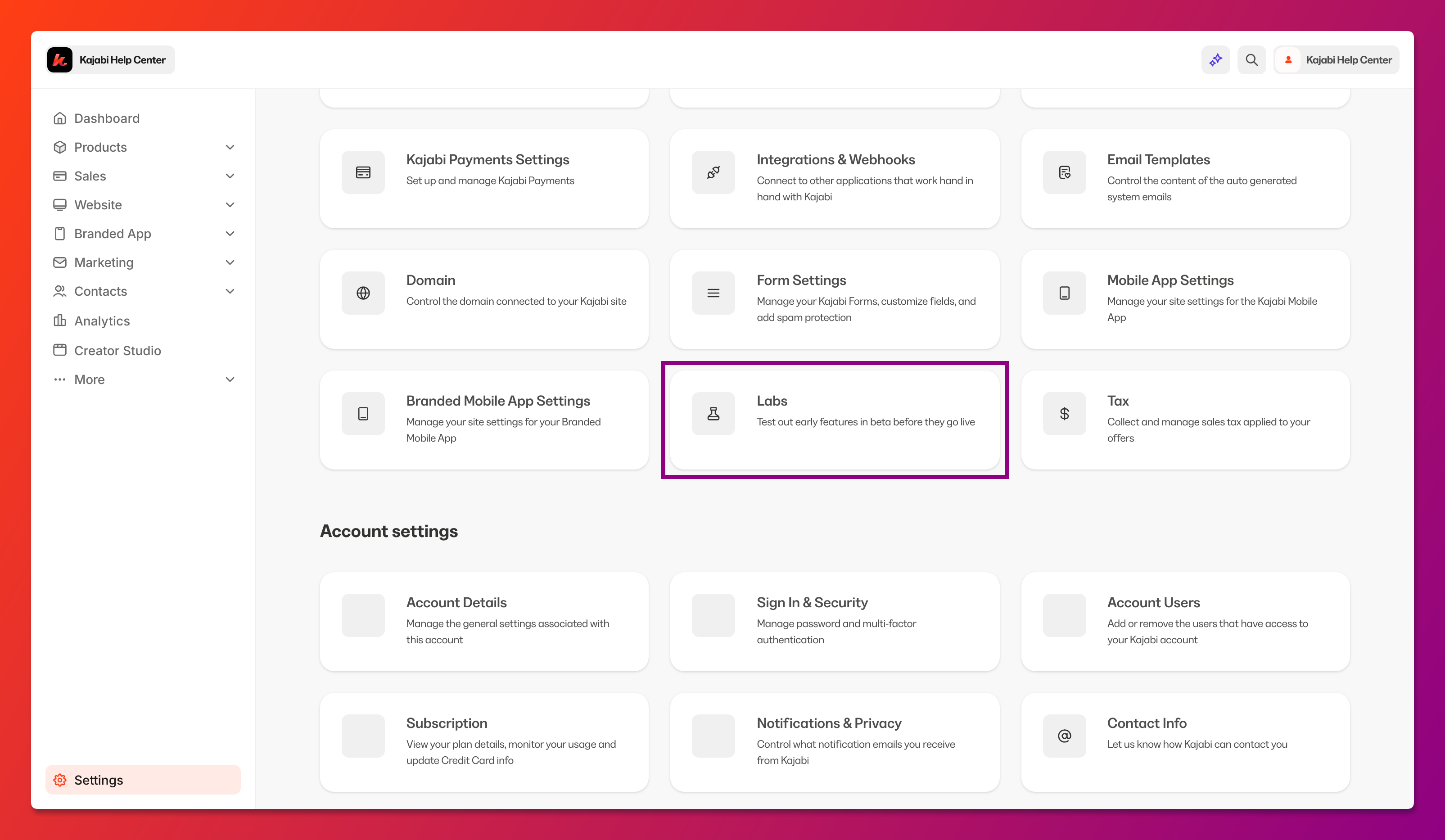Click the Branded Mobile App Settings phone icon
The height and width of the screenshot is (840, 1445).
click(x=363, y=413)
